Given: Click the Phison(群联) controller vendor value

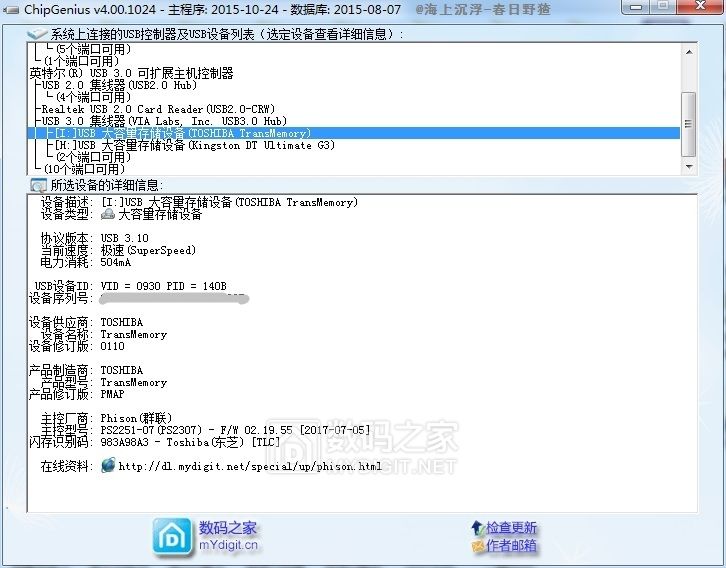Looking at the screenshot, I should pyautogui.click(x=136, y=418).
